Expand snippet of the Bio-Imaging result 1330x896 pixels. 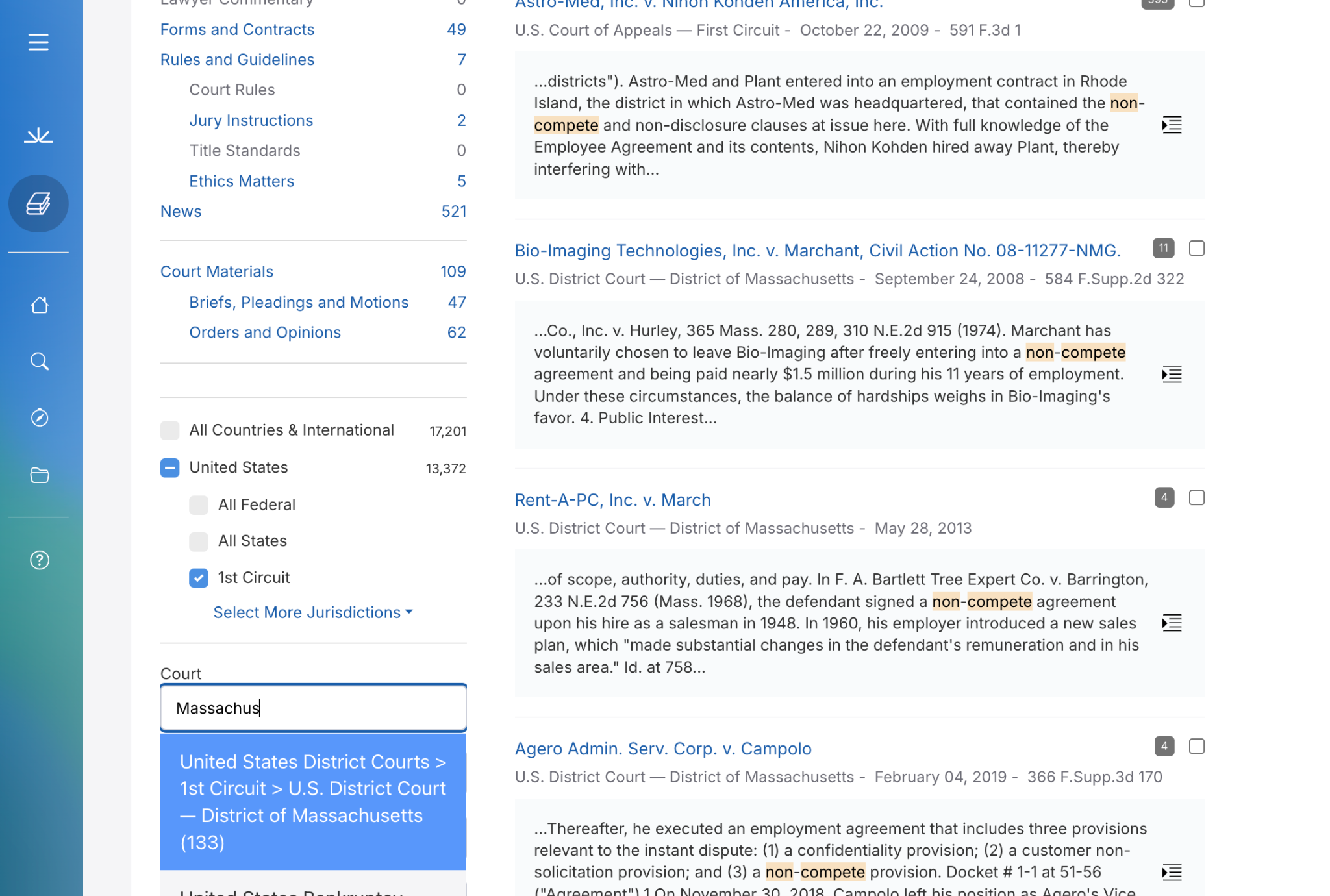tap(1172, 374)
